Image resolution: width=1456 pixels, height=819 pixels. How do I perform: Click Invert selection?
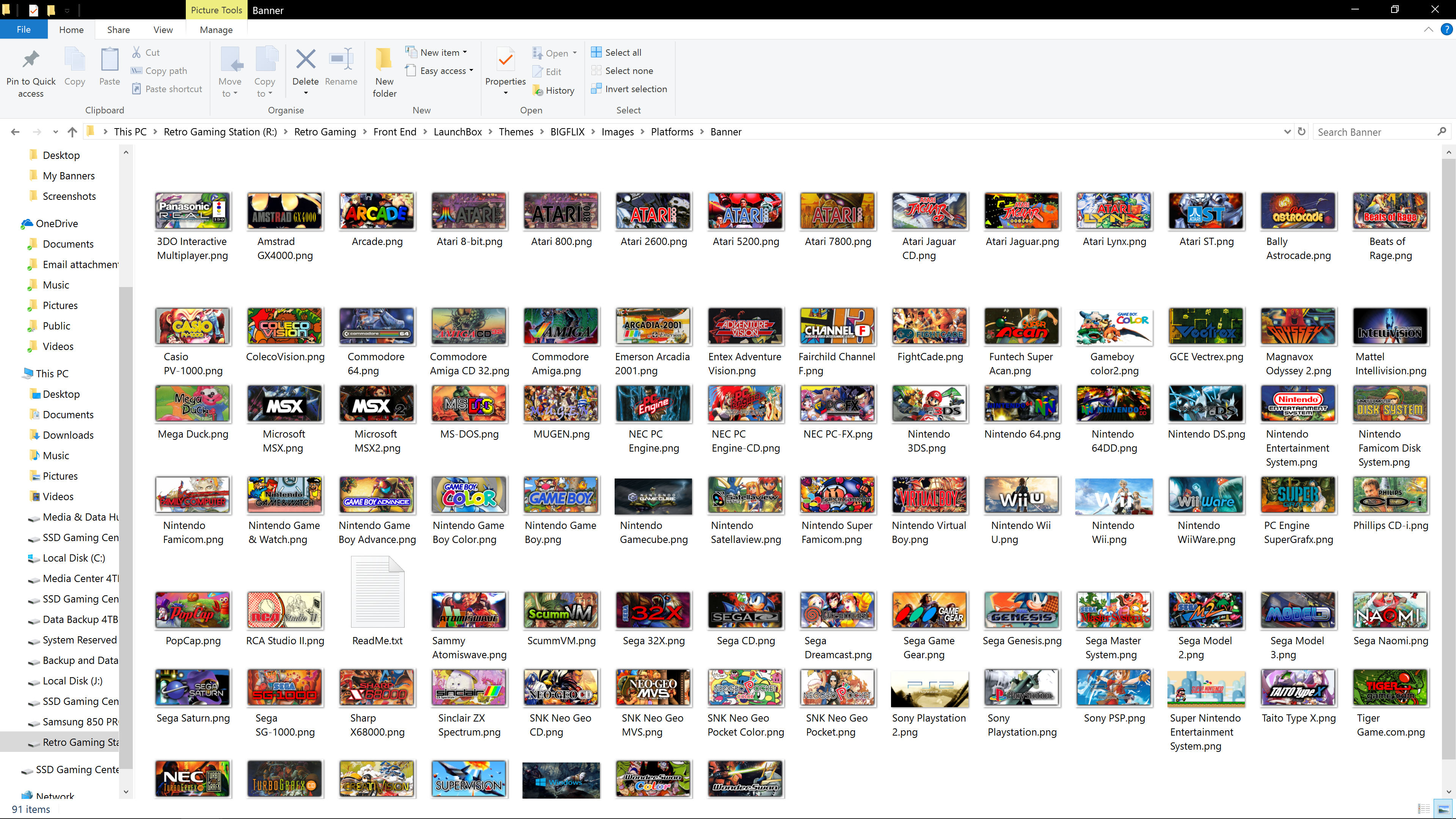click(629, 89)
